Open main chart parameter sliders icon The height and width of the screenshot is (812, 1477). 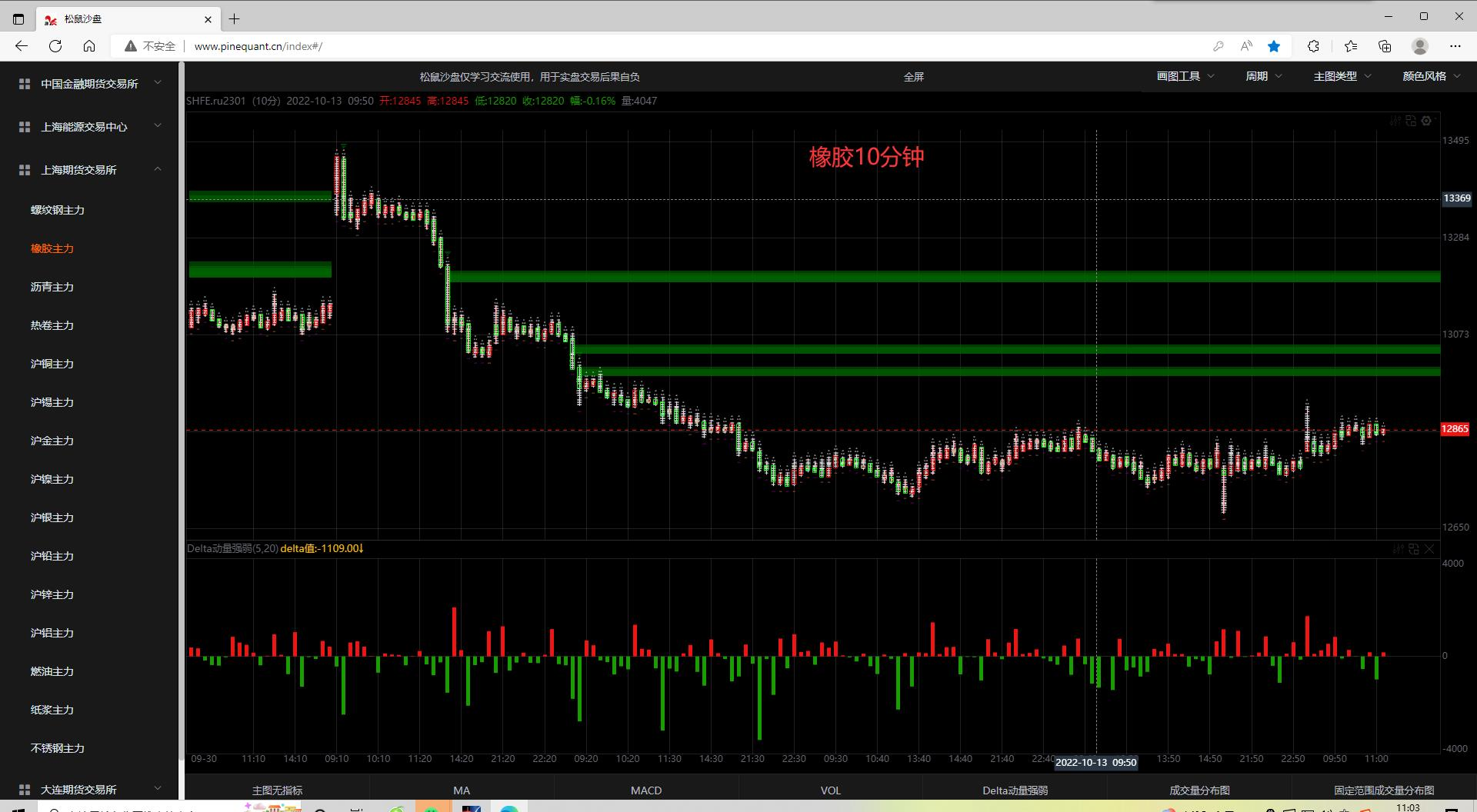(1395, 121)
